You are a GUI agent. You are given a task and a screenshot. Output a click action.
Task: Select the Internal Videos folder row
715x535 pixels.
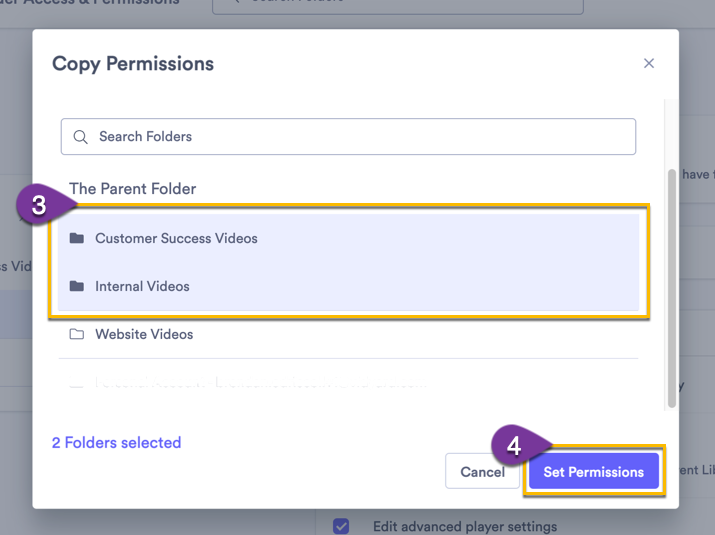[x=348, y=286]
